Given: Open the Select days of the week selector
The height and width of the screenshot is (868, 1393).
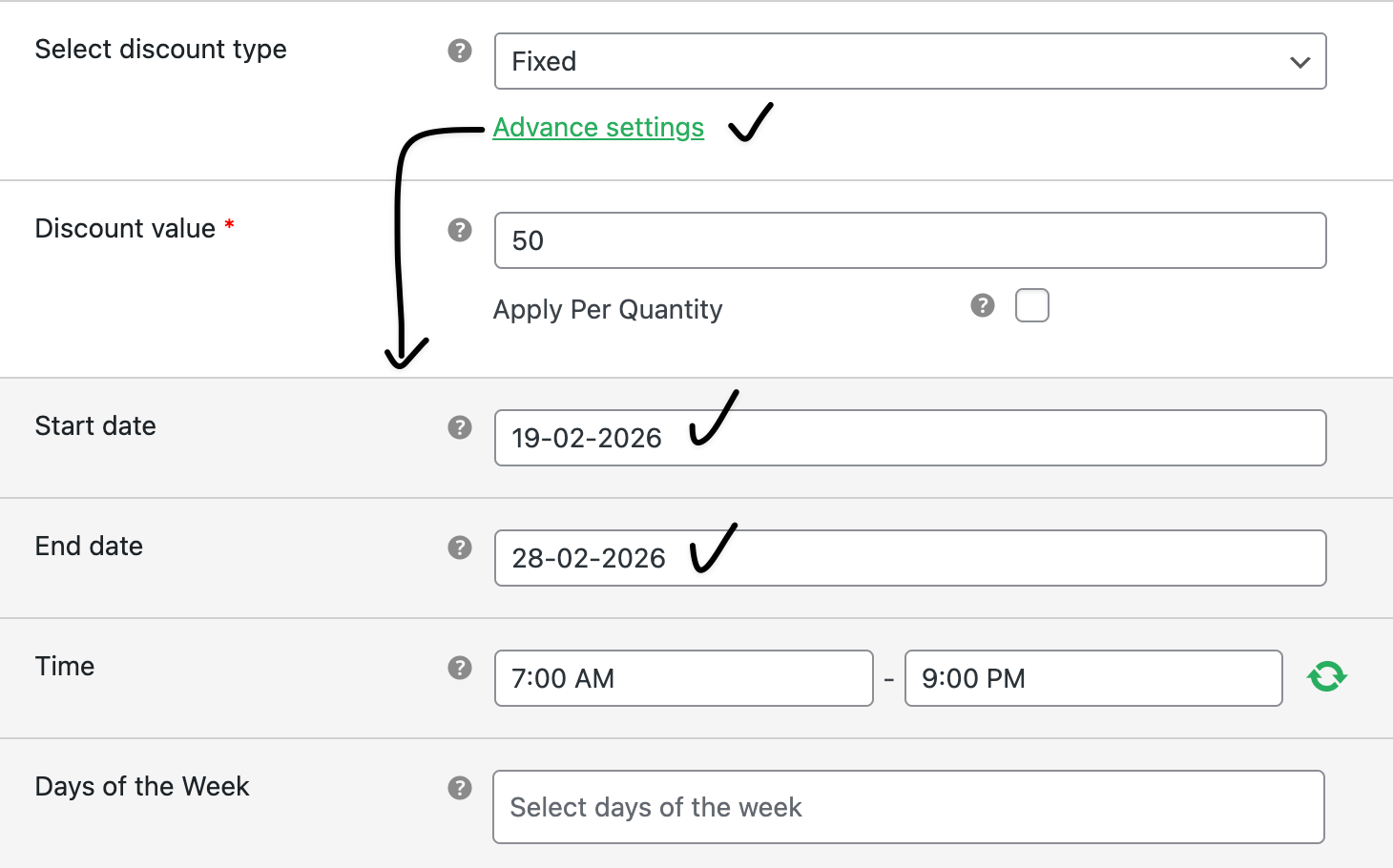Looking at the screenshot, I should (x=908, y=807).
